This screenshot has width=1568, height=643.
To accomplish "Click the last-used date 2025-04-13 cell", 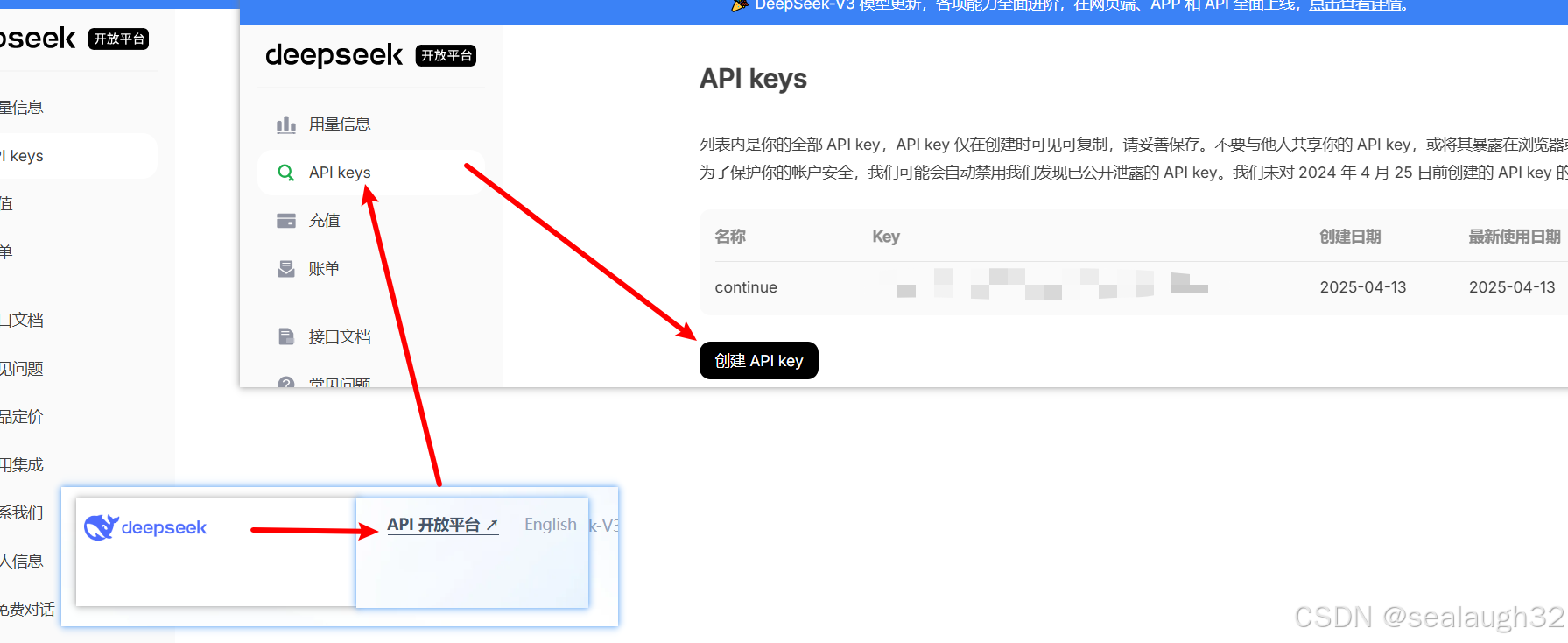I will click(x=1512, y=287).
